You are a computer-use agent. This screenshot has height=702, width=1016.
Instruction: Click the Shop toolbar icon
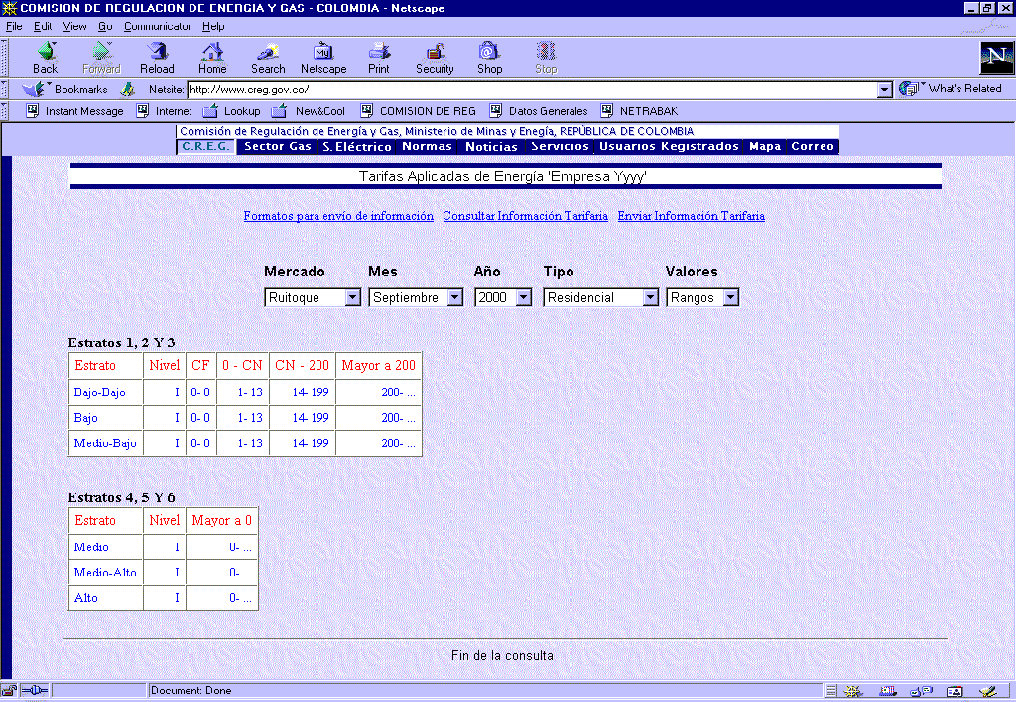(489, 57)
